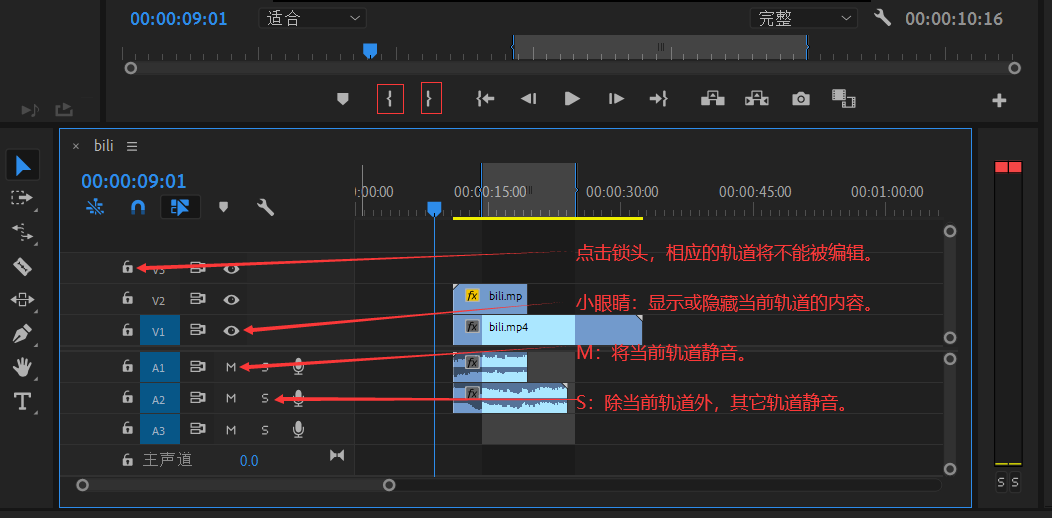Click the master track volume 0.0
The height and width of the screenshot is (518, 1052).
[249, 461]
